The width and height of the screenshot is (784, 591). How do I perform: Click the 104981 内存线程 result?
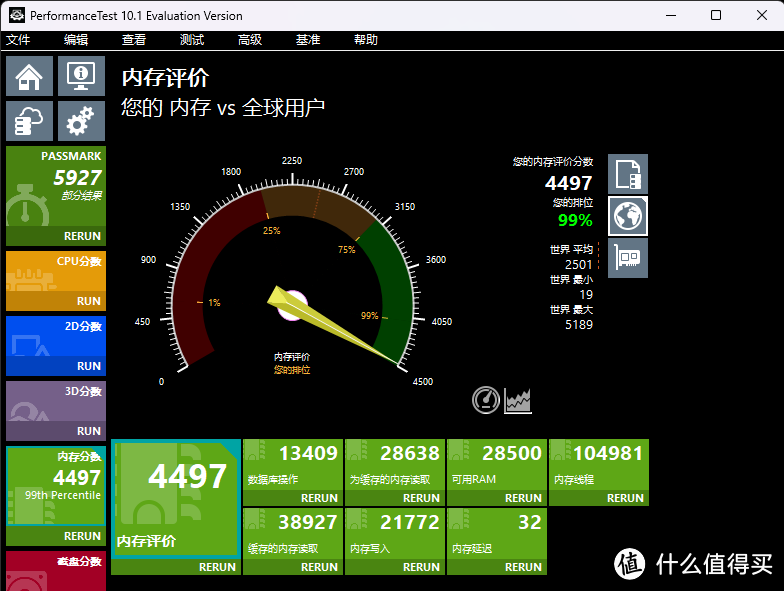(599, 465)
